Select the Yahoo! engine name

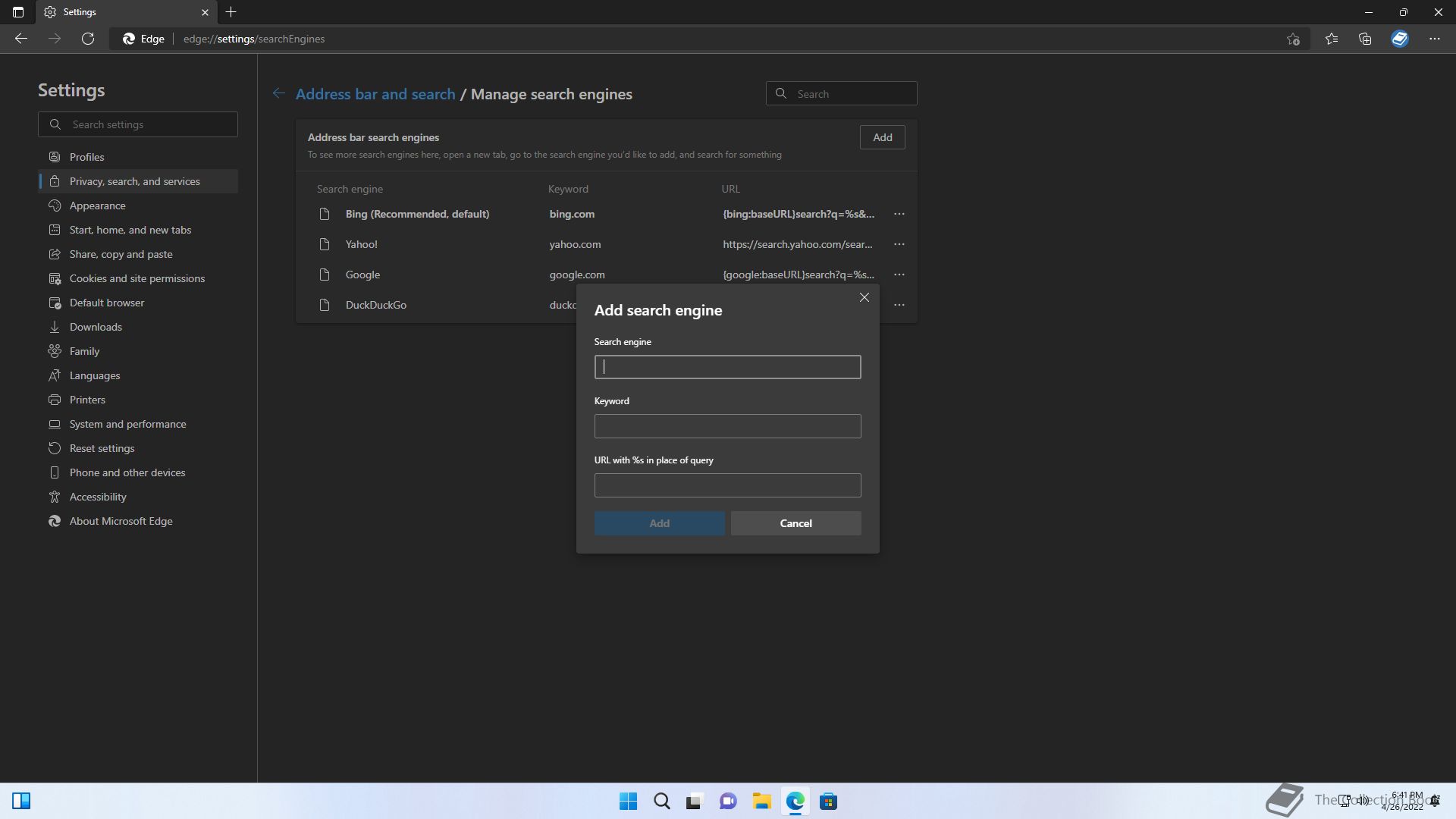(x=362, y=244)
